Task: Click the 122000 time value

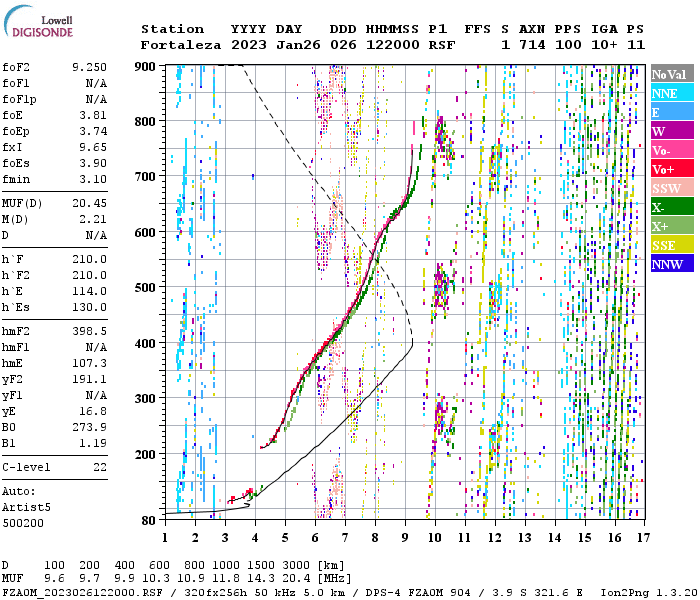Action: point(392,45)
